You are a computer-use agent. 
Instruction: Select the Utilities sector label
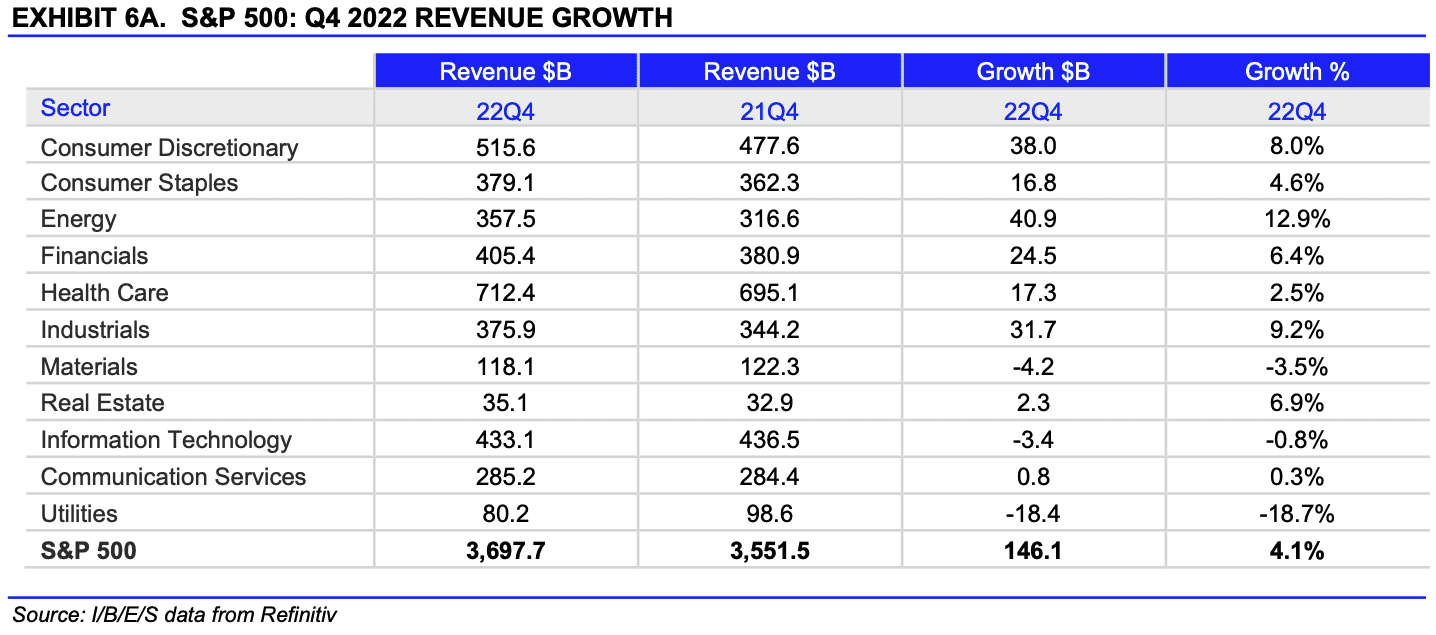click(79, 514)
